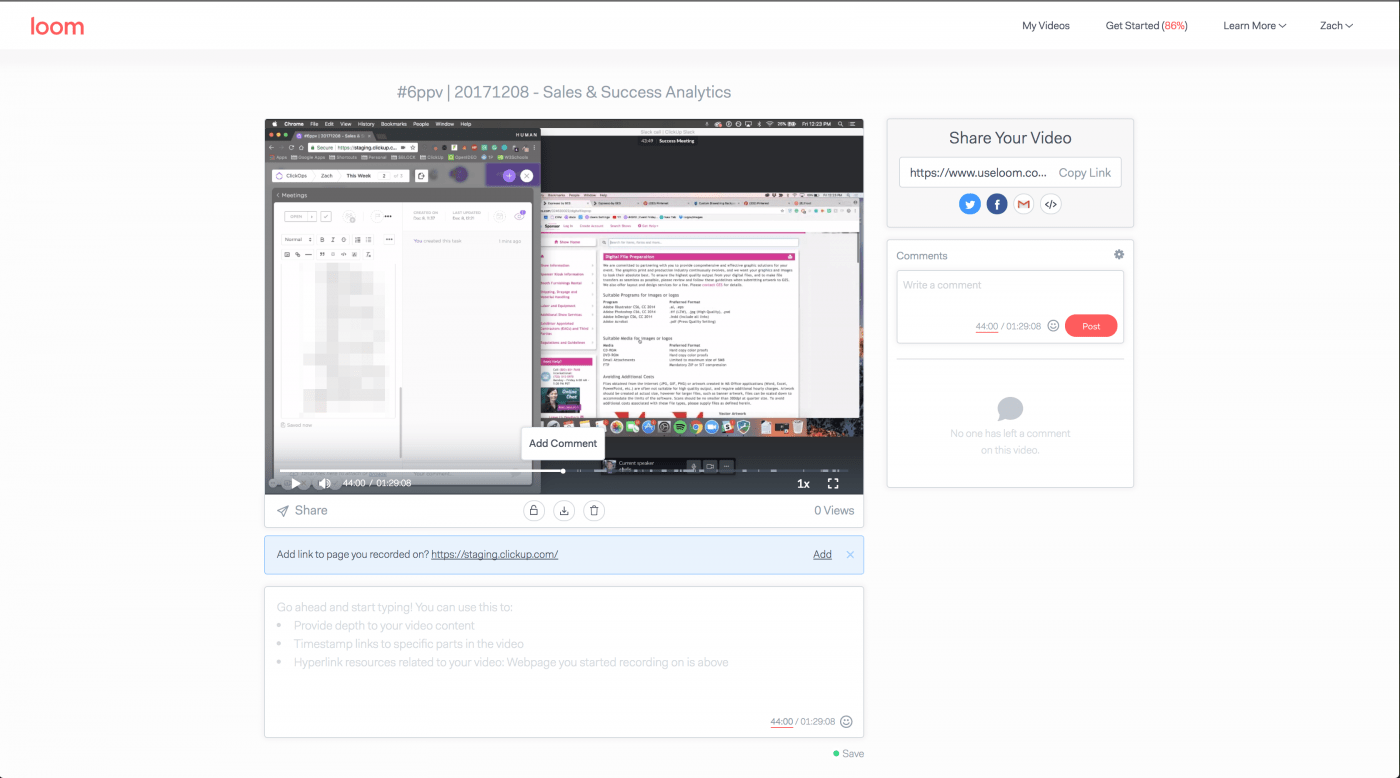The image size is (1400, 778).
Task: Share the video on Twitter
Action: (x=970, y=204)
